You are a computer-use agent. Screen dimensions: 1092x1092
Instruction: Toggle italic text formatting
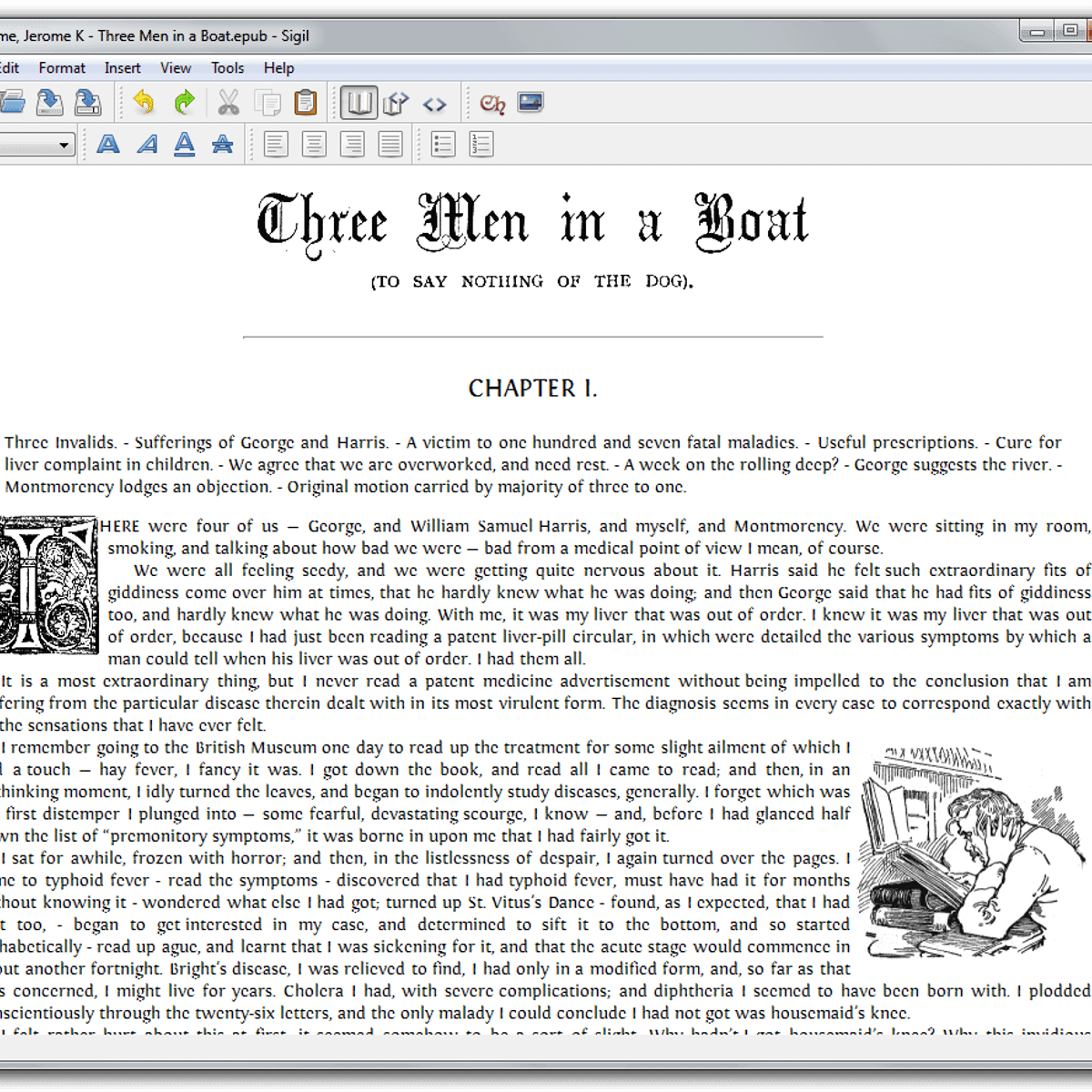pos(147,144)
